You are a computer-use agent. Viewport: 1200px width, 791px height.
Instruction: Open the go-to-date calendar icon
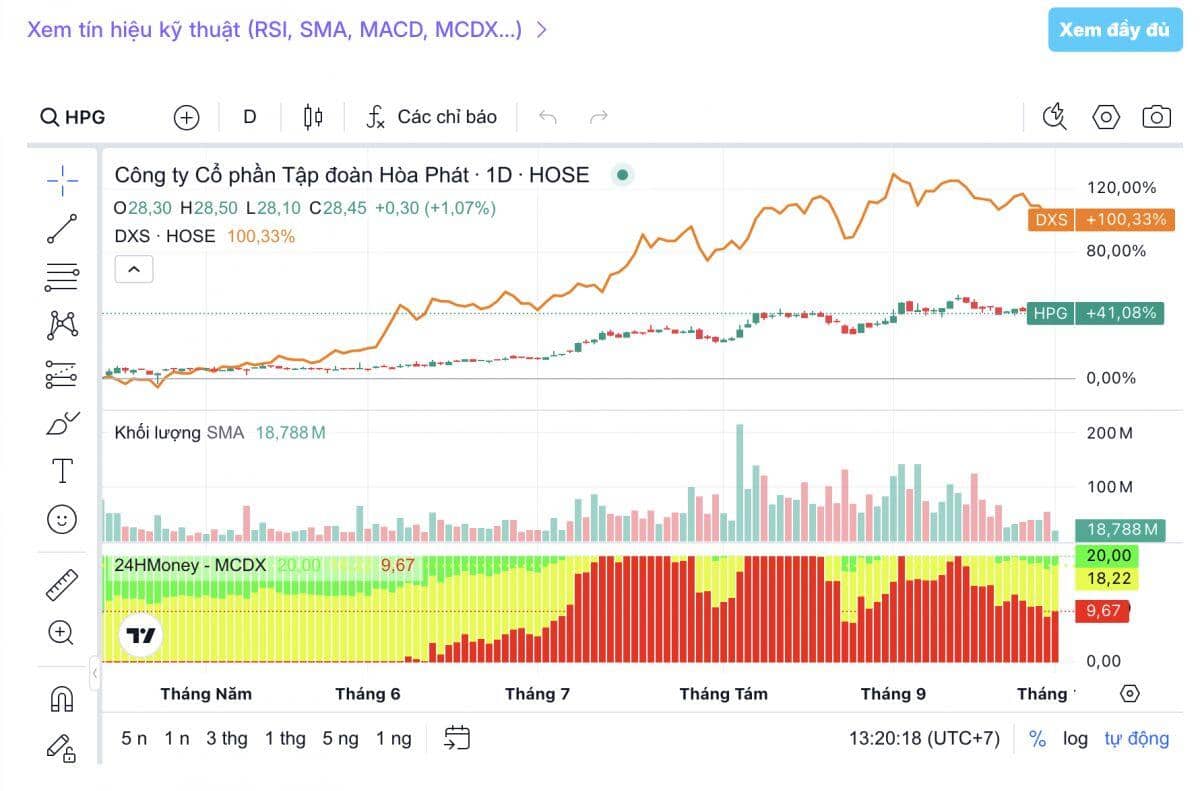click(x=457, y=738)
